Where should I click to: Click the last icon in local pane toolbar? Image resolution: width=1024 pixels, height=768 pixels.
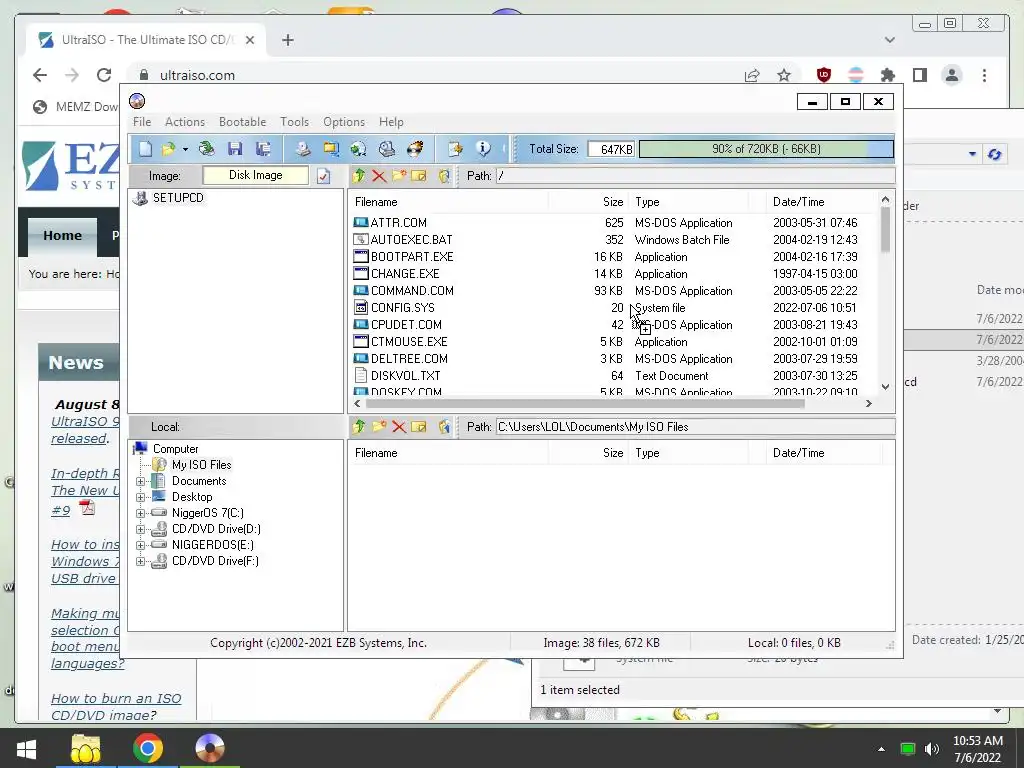(x=444, y=427)
